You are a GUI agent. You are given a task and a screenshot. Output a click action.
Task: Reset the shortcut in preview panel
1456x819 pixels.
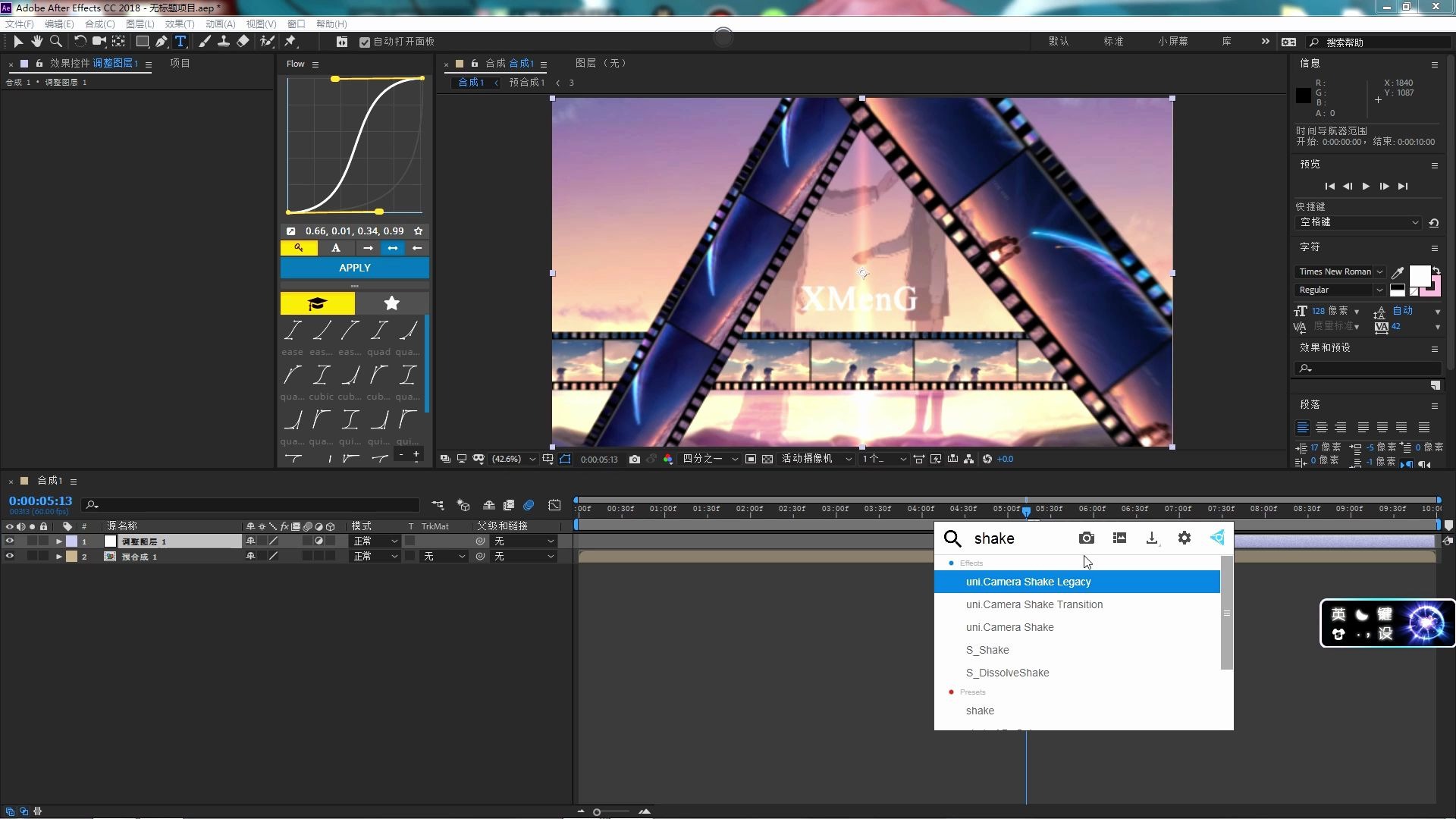point(1433,223)
